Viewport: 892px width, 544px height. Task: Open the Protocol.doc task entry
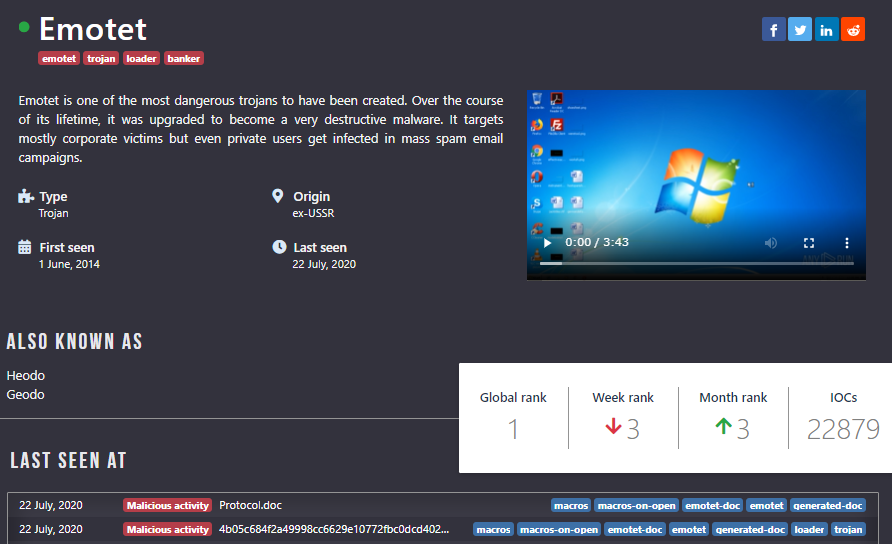[x=251, y=505]
